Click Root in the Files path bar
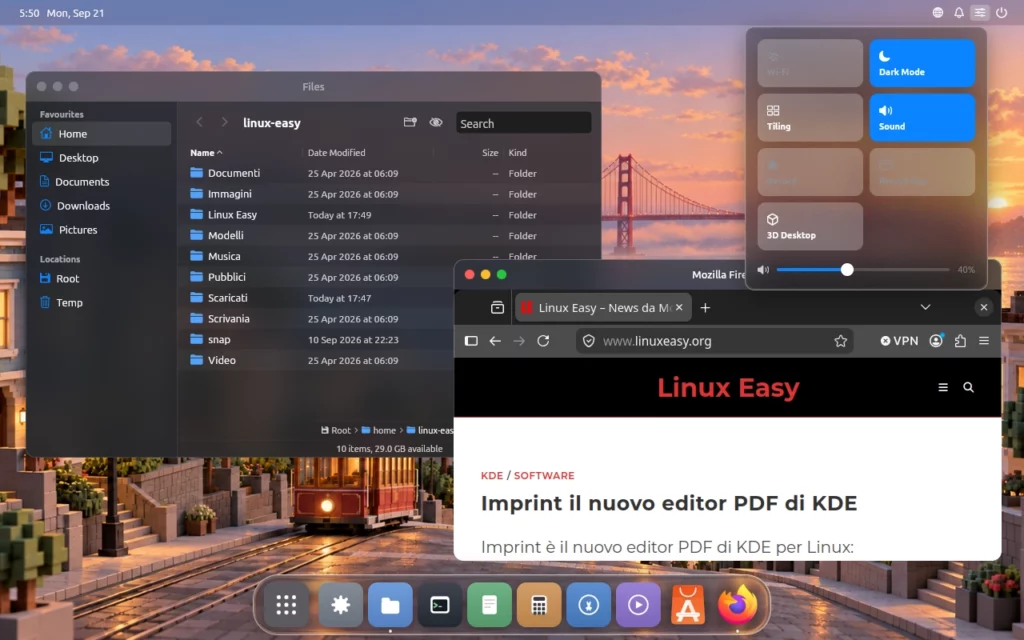The width and height of the screenshot is (1024, 640). coord(336,430)
